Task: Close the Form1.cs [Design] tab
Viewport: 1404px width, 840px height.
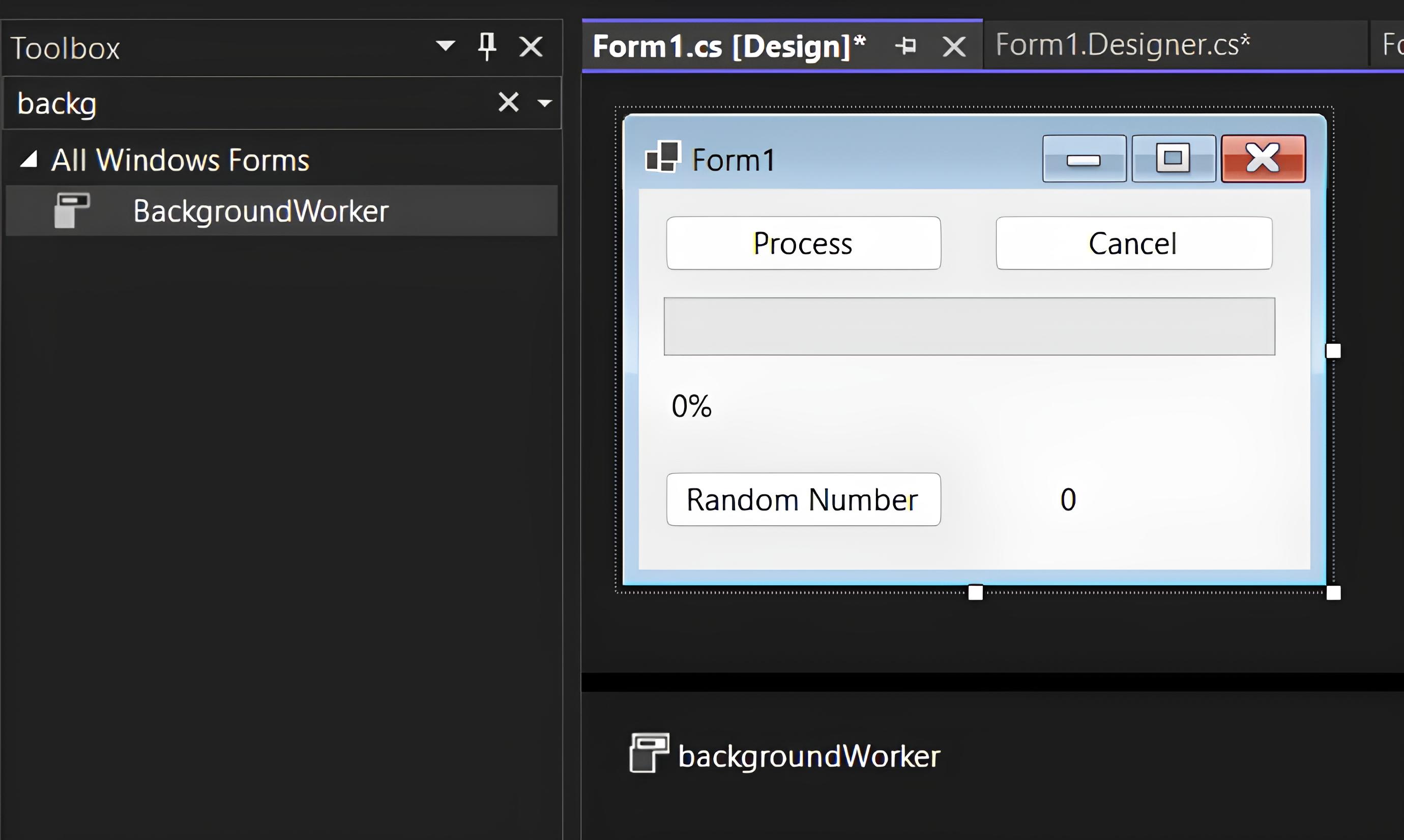Action: point(954,46)
